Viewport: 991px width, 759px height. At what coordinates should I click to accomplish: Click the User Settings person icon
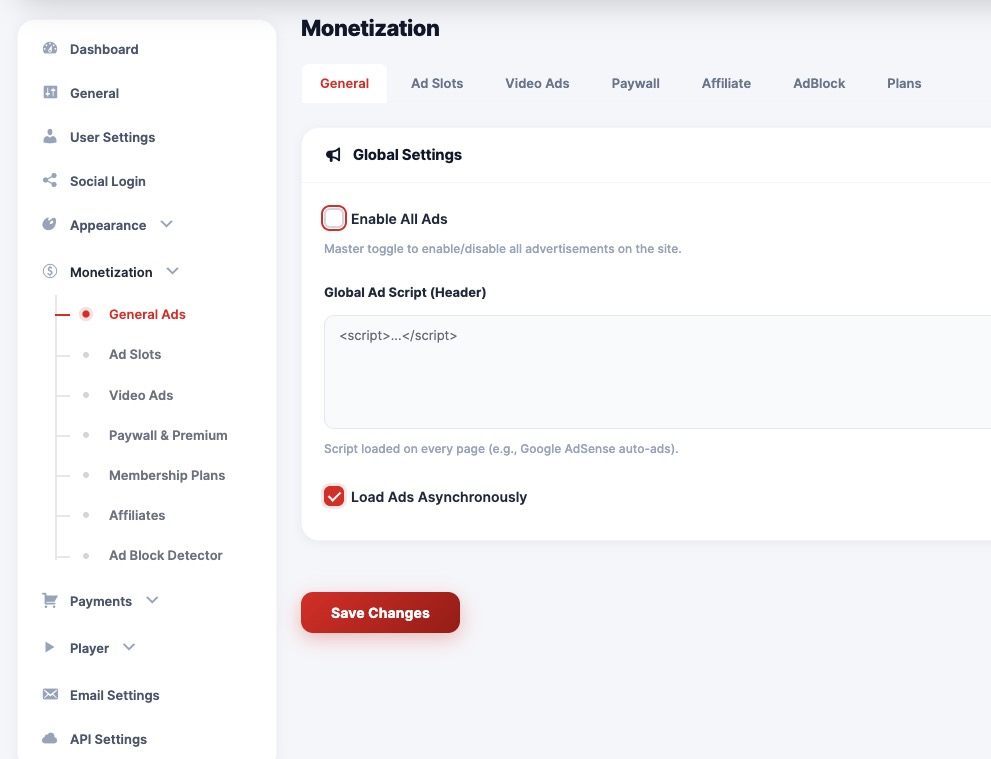[x=50, y=137]
